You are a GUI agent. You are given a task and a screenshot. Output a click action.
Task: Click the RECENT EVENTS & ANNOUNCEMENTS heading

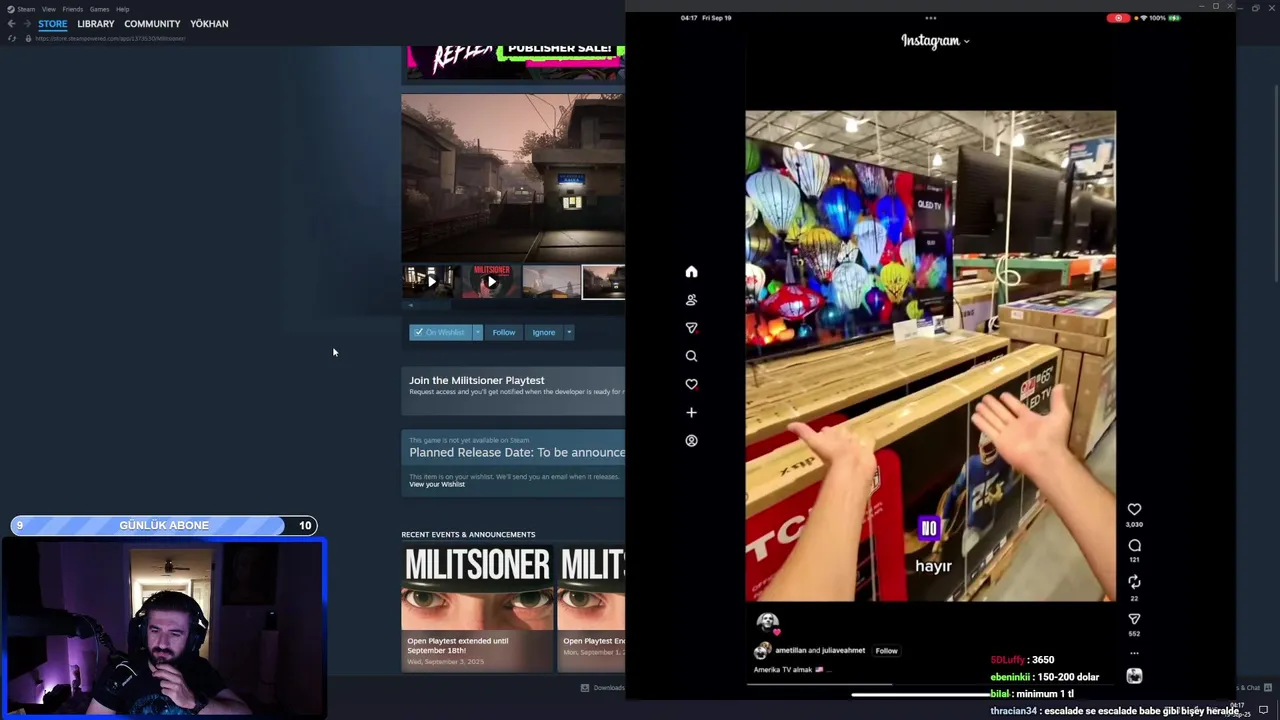click(468, 535)
